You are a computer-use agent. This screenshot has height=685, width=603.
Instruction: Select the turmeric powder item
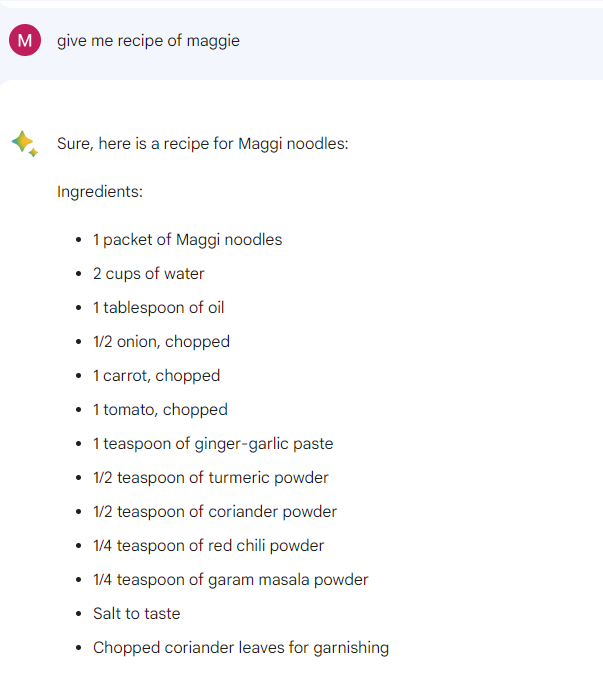tap(211, 478)
